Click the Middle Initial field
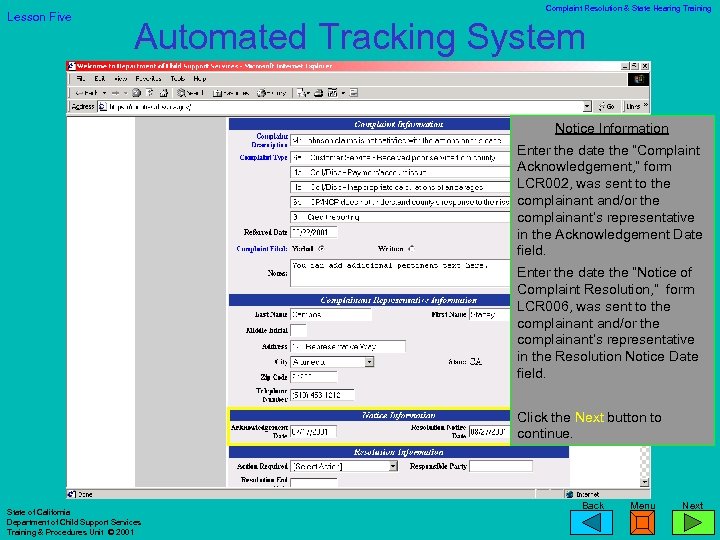Viewport: 720px width, 540px height. point(298,330)
